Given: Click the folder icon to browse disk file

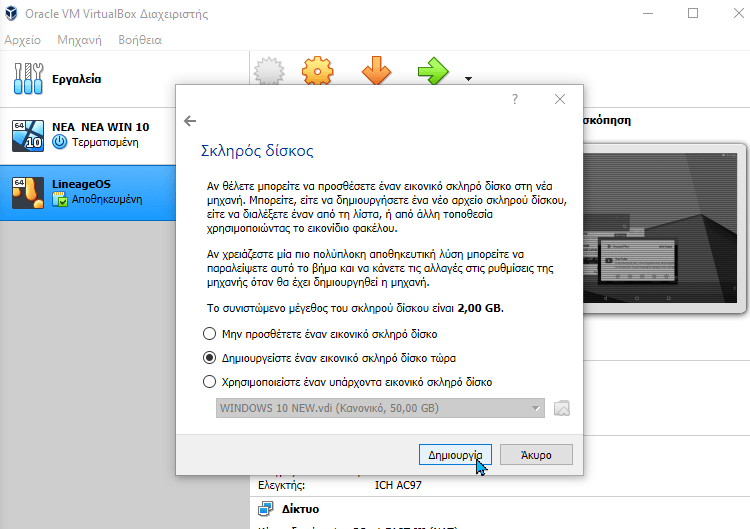Looking at the screenshot, I should (x=562, y=408).
